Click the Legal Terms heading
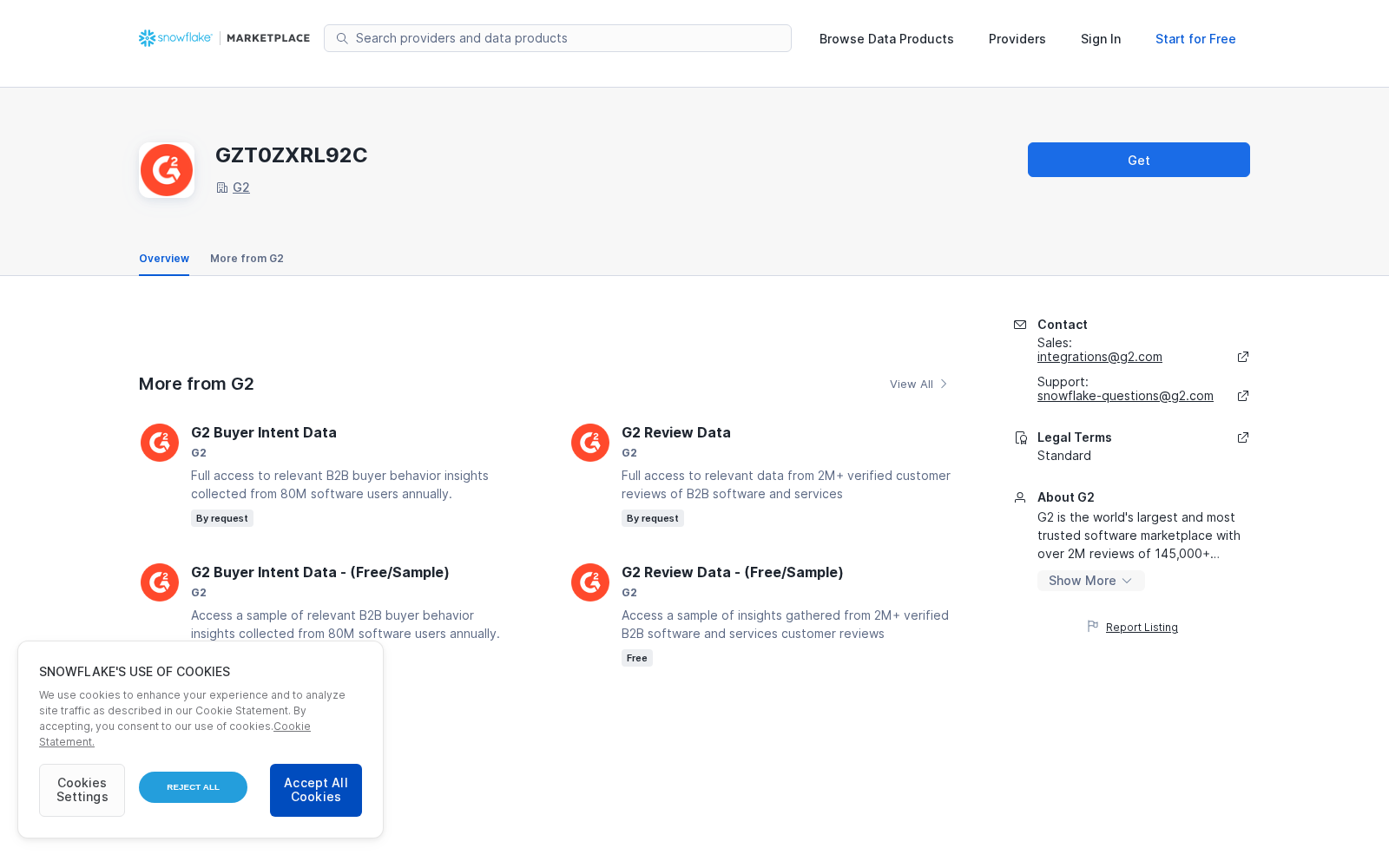This screenshot has width=1389, height=868. click(1075, 437)
